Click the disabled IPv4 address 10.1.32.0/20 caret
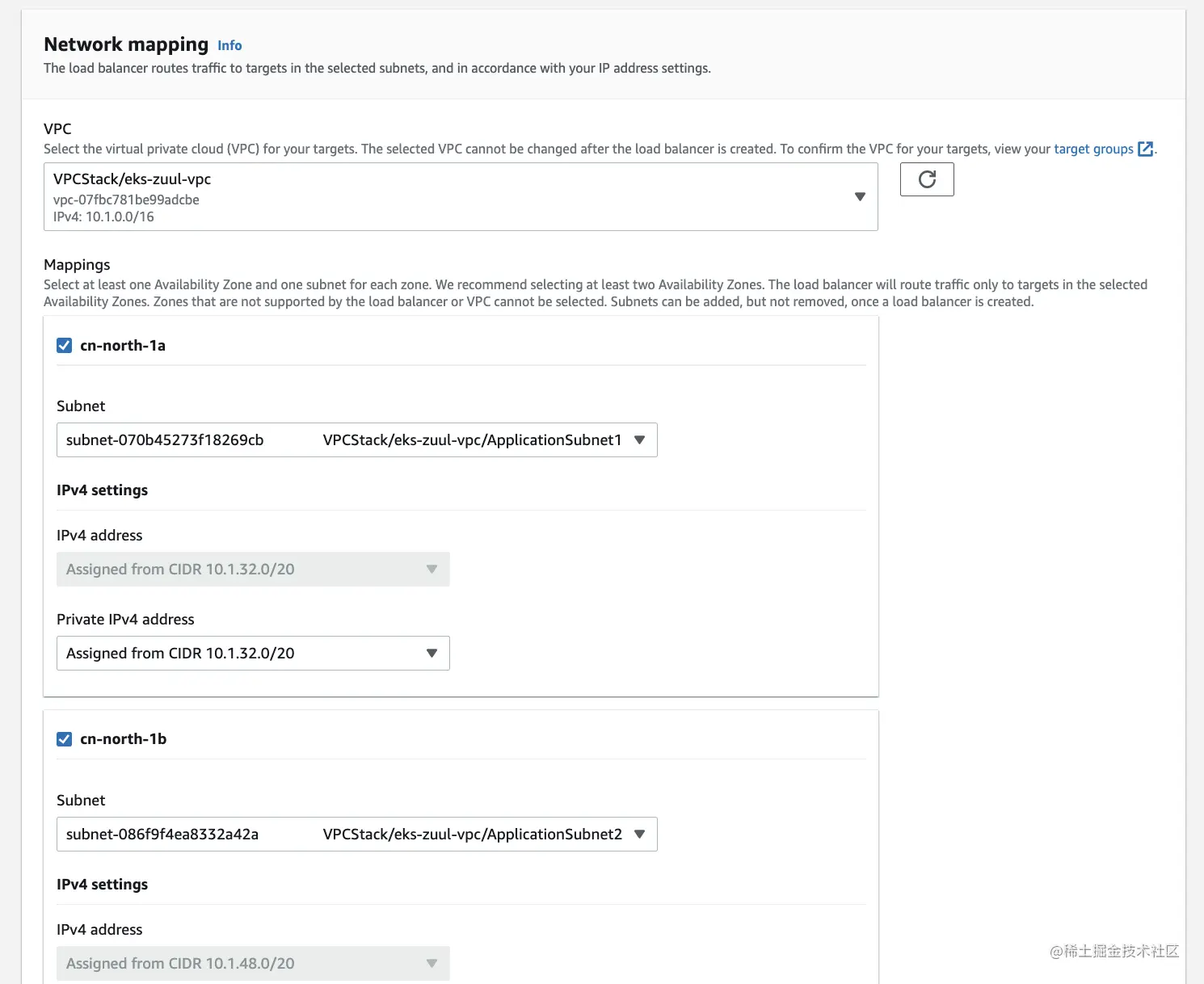The width and height of the screenshot is (1204, 984). (x=432, y=570)
